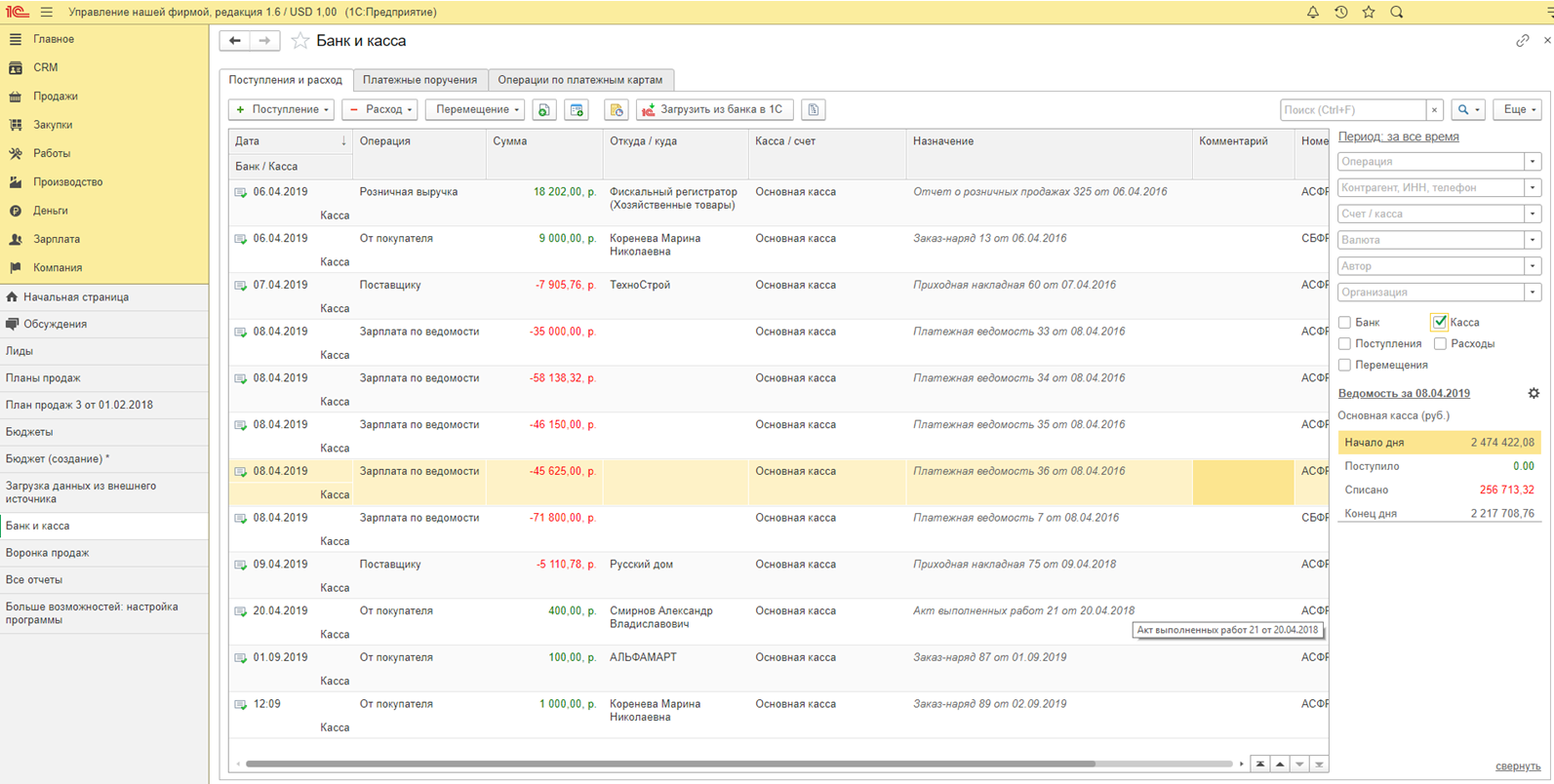The image size is (1554, 784).
Task: Click the notifications bell icon
Action: (1312, 12)
